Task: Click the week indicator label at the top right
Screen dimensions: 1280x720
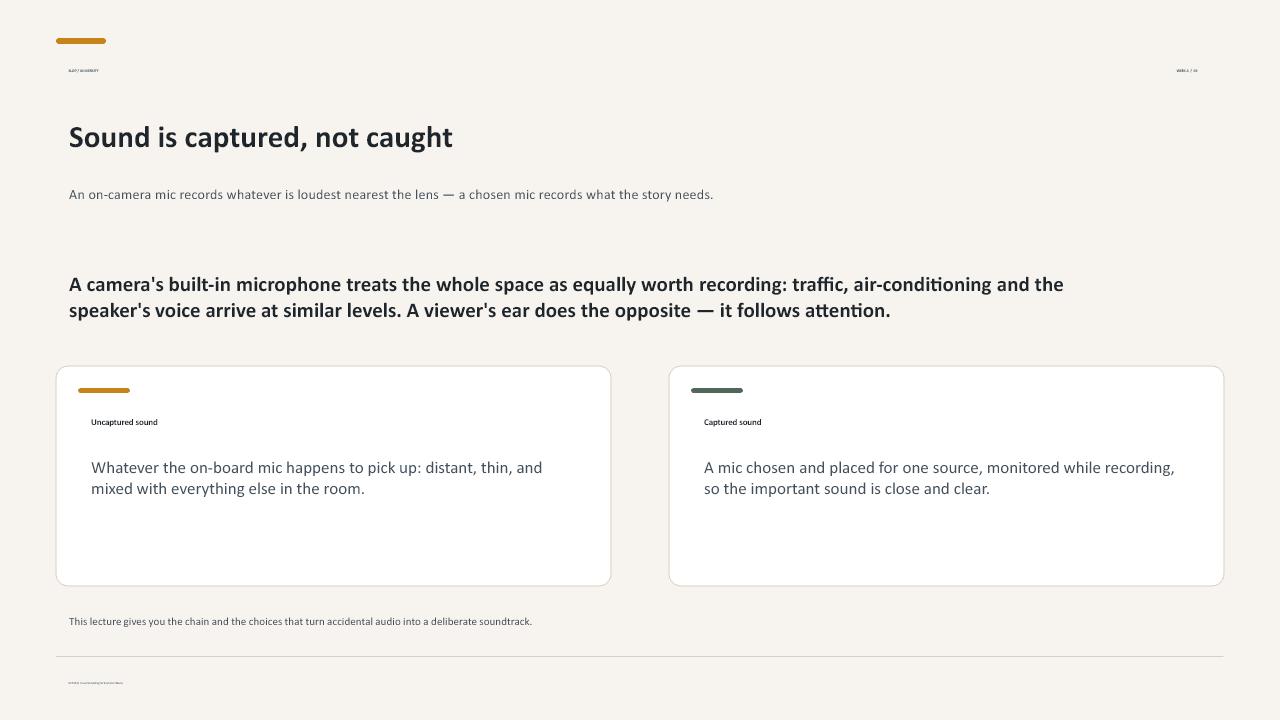Action: click(x=1187, y=71)
